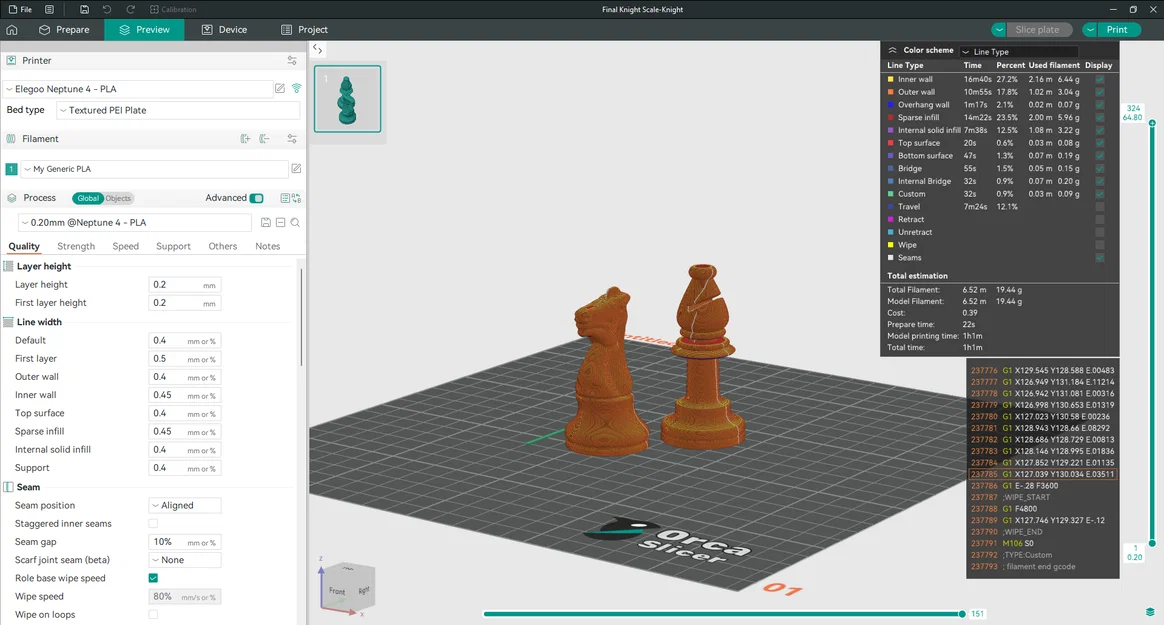Click the printer Wi-Fi connection icon

point(296,88)
